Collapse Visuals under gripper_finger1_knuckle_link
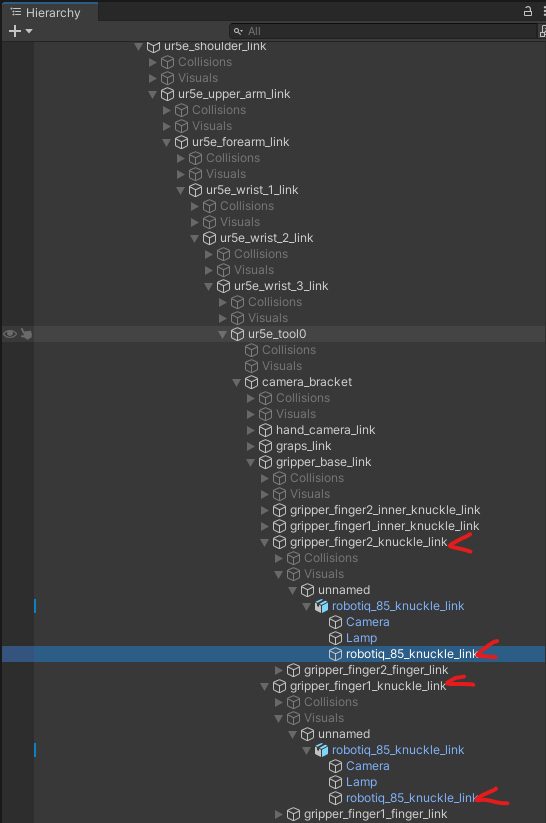The height and width of the screenshot is (823, 546). [279, 719]
